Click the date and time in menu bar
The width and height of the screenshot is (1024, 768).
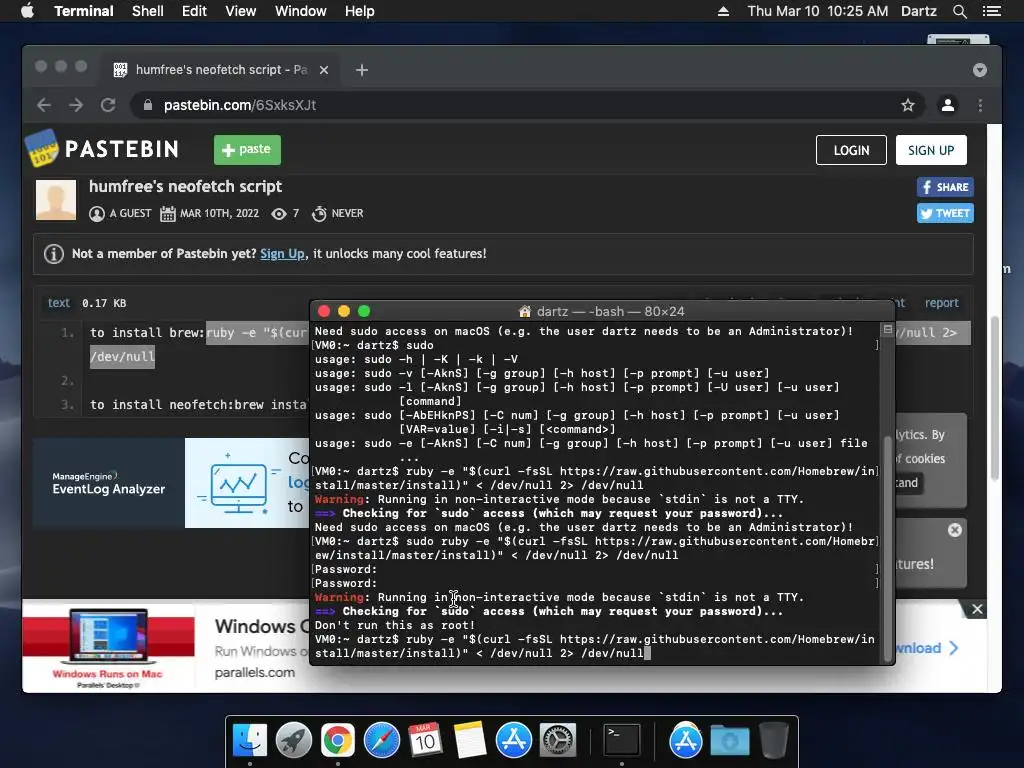[818, 11]
